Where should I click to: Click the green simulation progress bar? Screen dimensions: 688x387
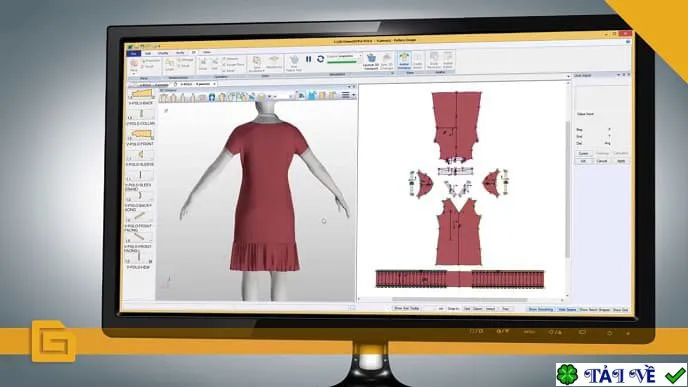[342, 62]
